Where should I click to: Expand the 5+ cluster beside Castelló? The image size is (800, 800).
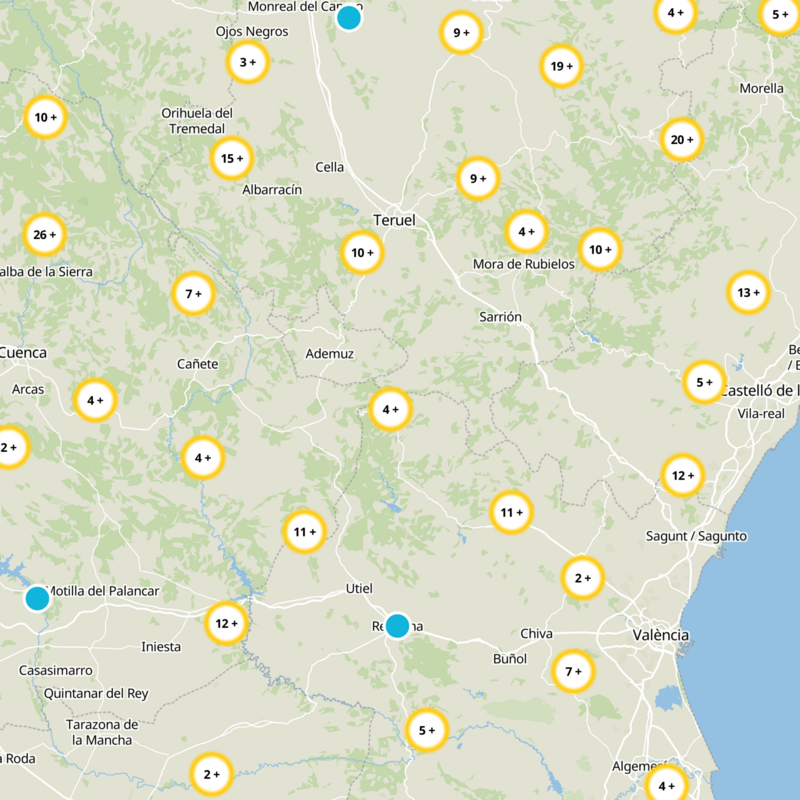tap(704, 382)
